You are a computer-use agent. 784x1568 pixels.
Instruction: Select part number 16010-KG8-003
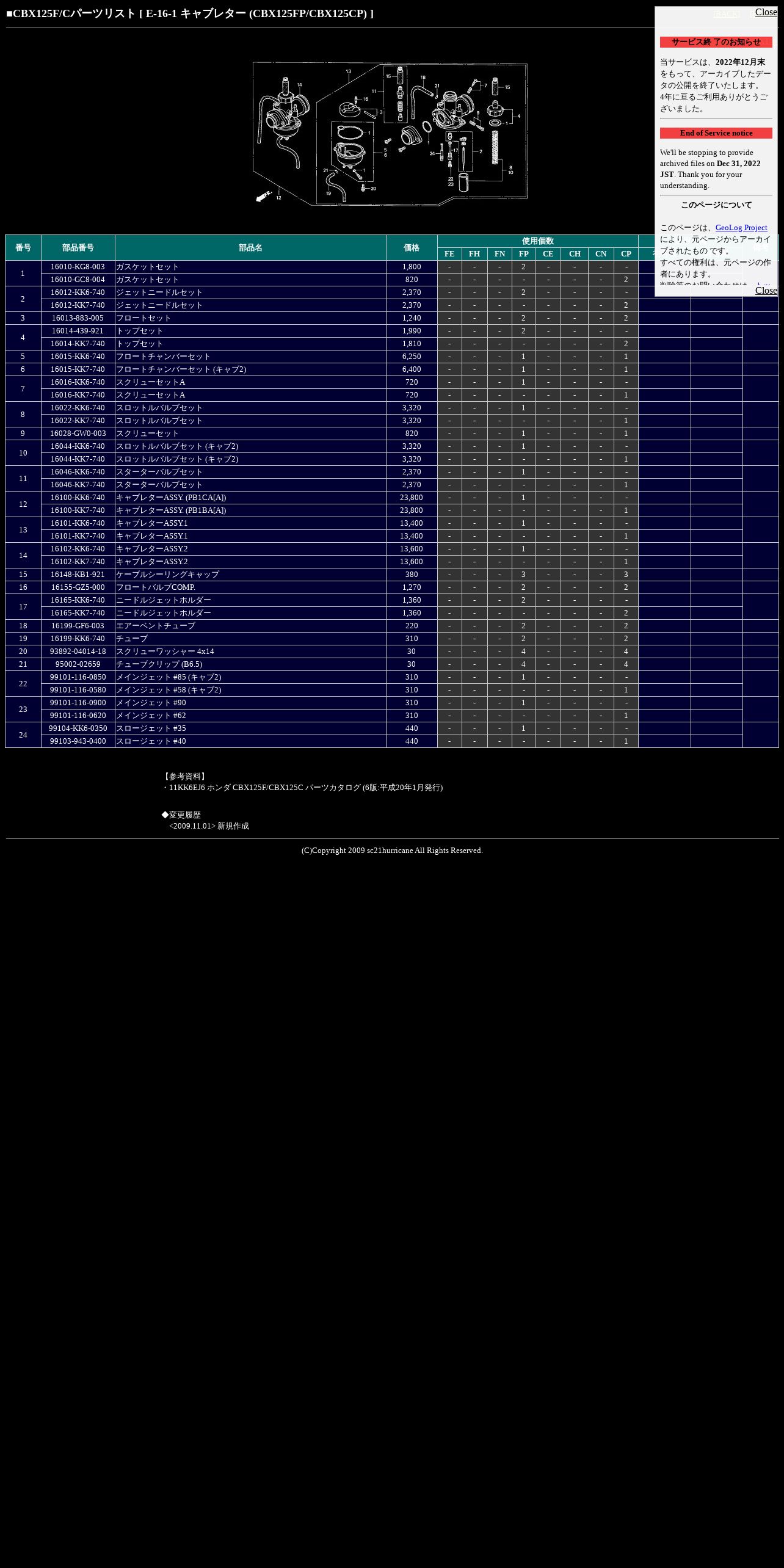point(78,267)
